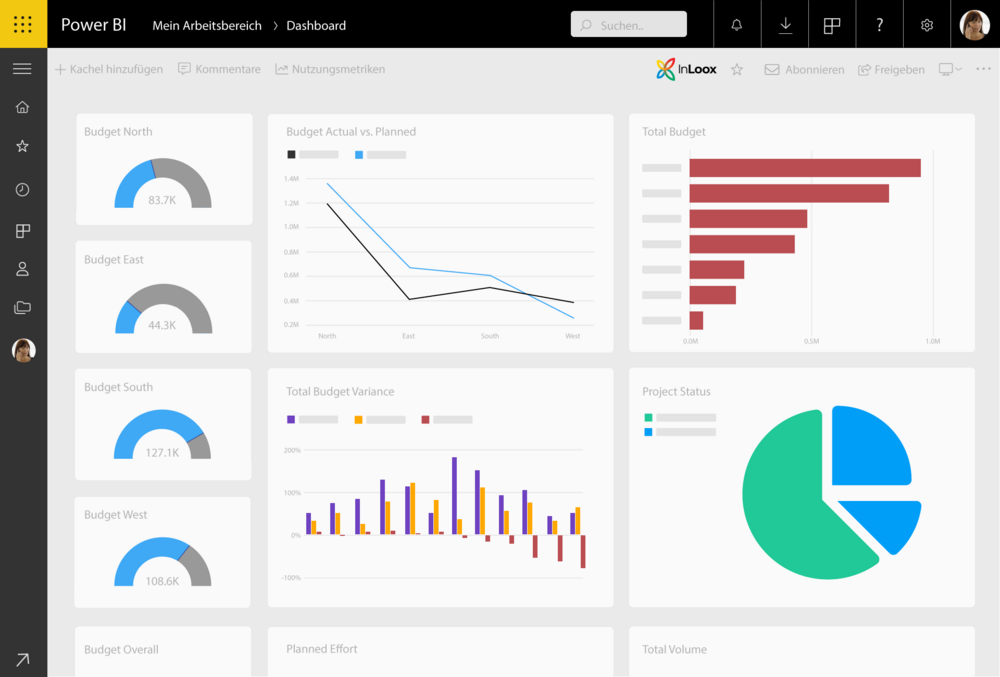Open Favorites star in sidebar
Image resolution: width=1000 pixels, height=677 pixels.
(22, 146)
